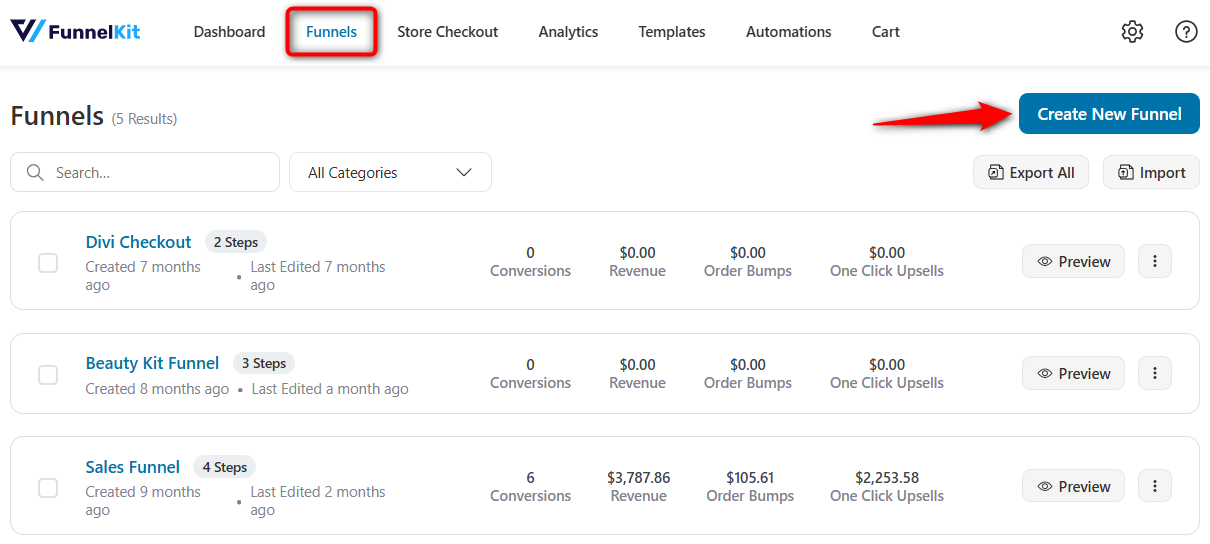Tick the Sales Funnel checkbox
Viewport: 1210px width, 544px height.
coord(48,488)
